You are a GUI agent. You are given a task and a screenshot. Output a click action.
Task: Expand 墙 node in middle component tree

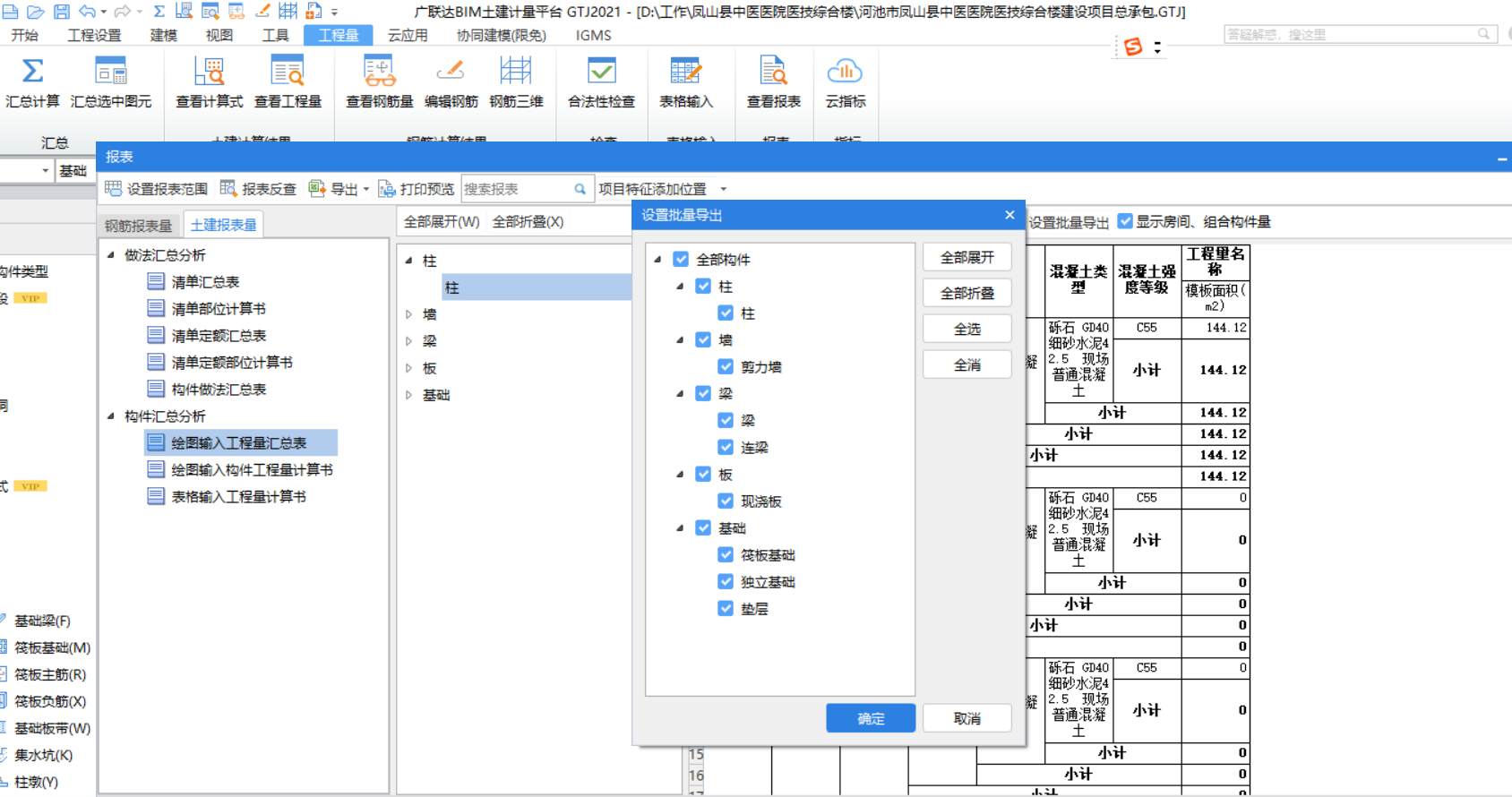[408, 314]
